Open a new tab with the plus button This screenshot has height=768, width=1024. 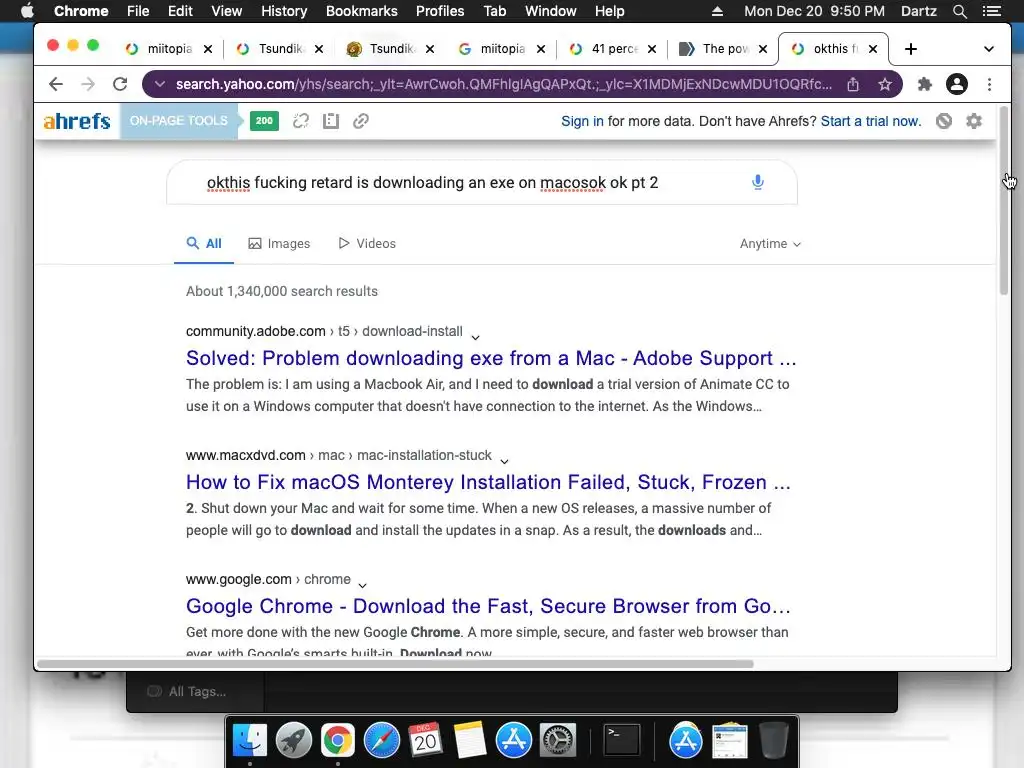pos(910,49)
